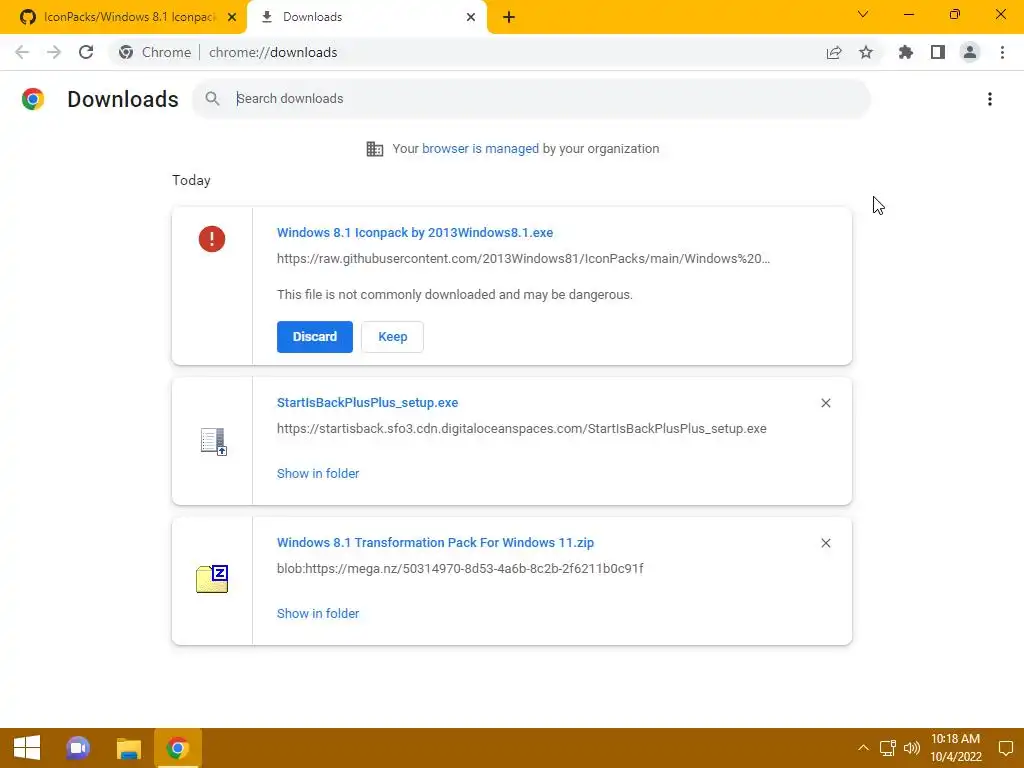The height and width of the screenshot is (768, 1024).
Task: Click the organization building icon
Action: pos(375,149)
